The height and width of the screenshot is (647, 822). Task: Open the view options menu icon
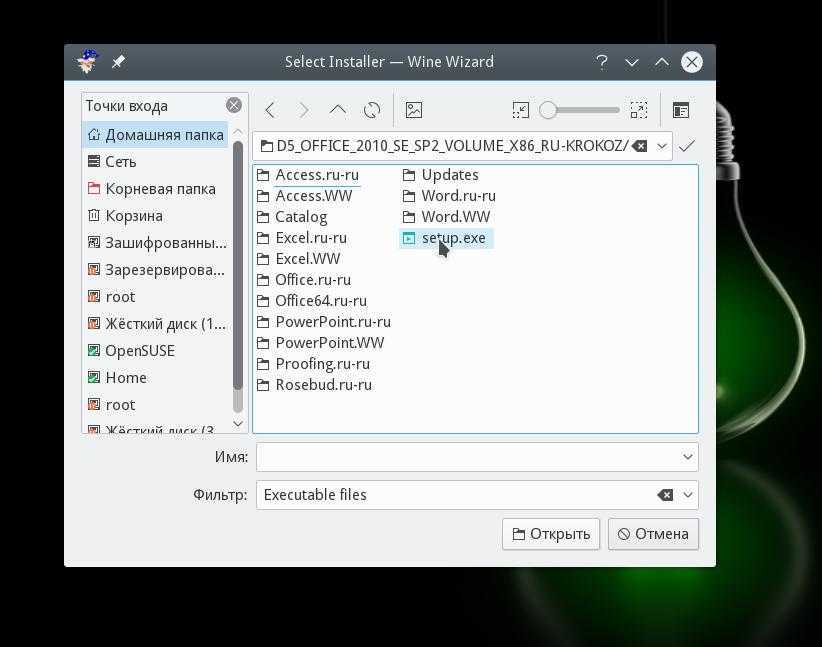(681, 110)
